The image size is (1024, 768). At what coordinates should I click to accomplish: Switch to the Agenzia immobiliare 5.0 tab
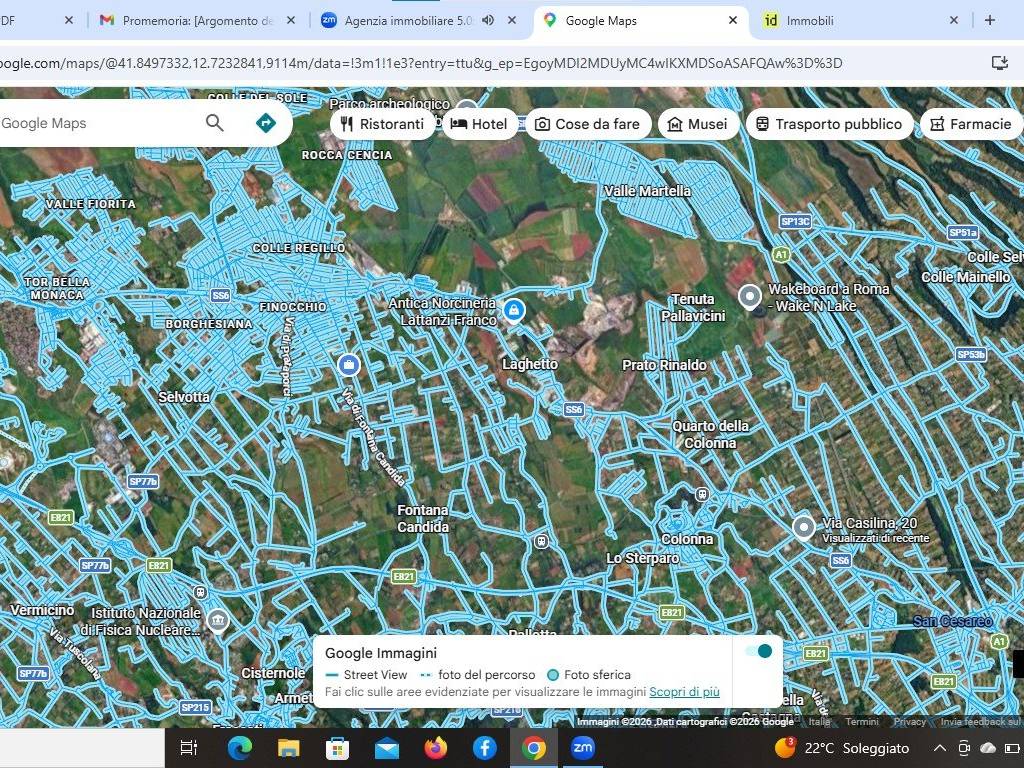408,20
